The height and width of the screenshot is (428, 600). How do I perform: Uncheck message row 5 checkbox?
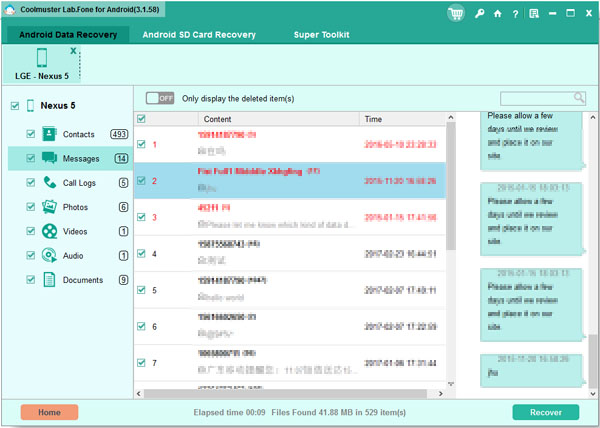(x=141, y=290)
